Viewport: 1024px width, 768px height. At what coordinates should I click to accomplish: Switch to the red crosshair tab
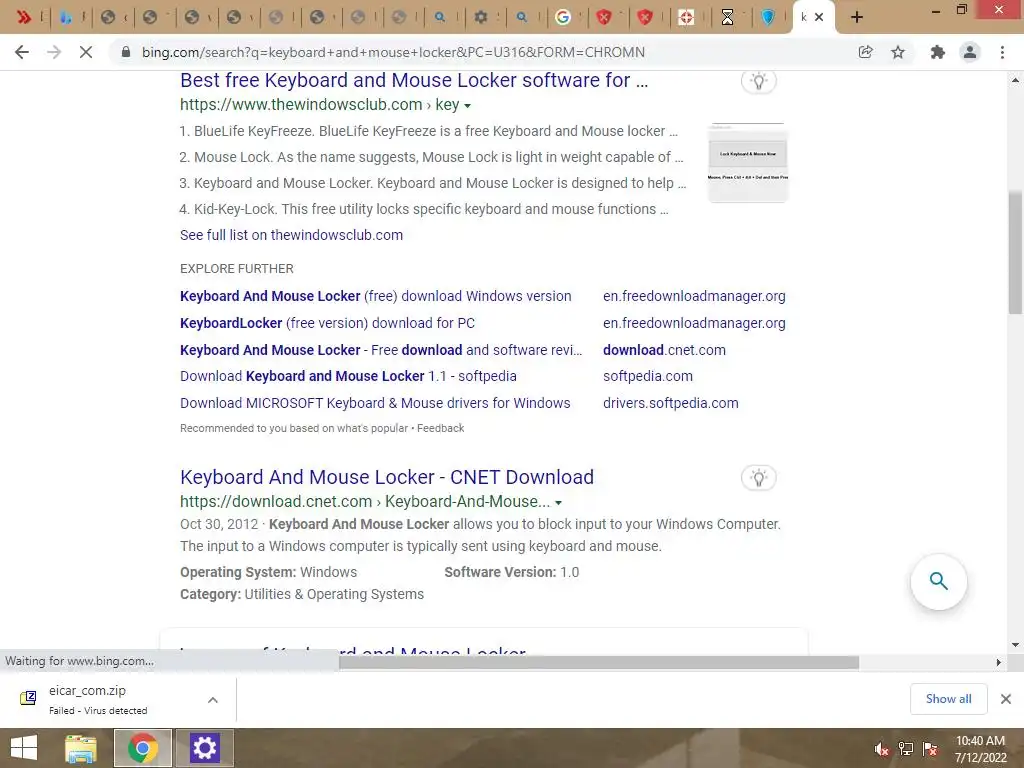[686, 18]
